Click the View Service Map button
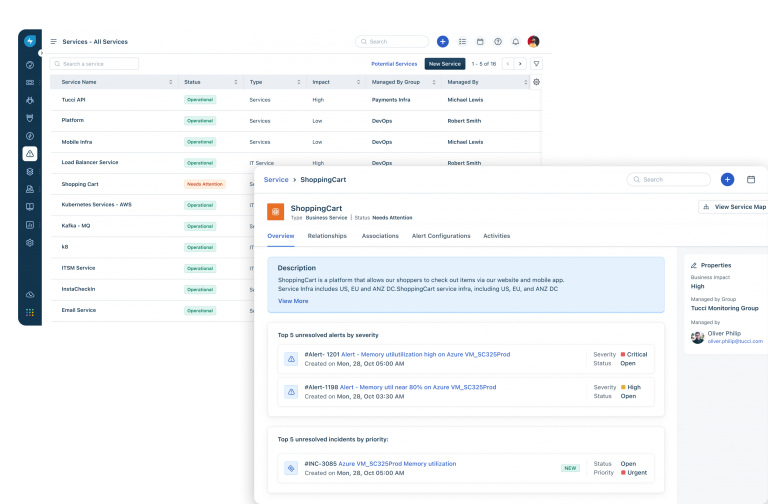The image size is (768, 504). click(733, 206)
